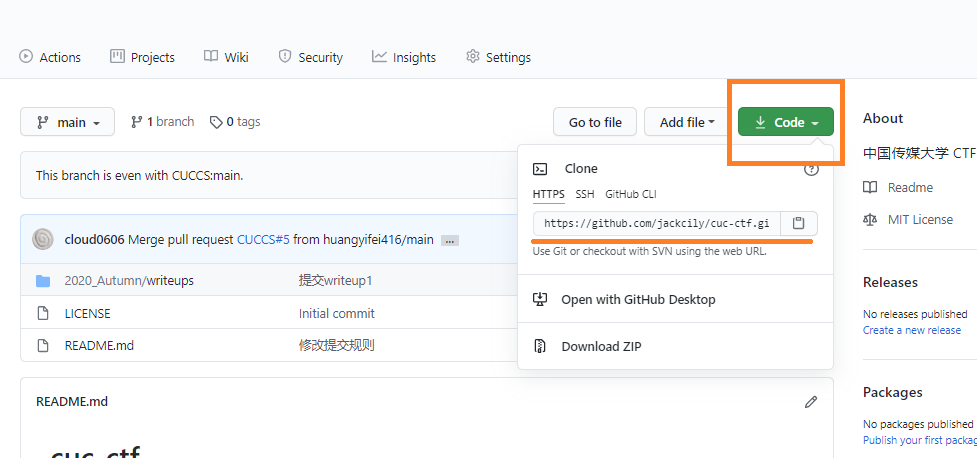Edit README with the pencil icon
977x458 pixels.
point(811,402)
